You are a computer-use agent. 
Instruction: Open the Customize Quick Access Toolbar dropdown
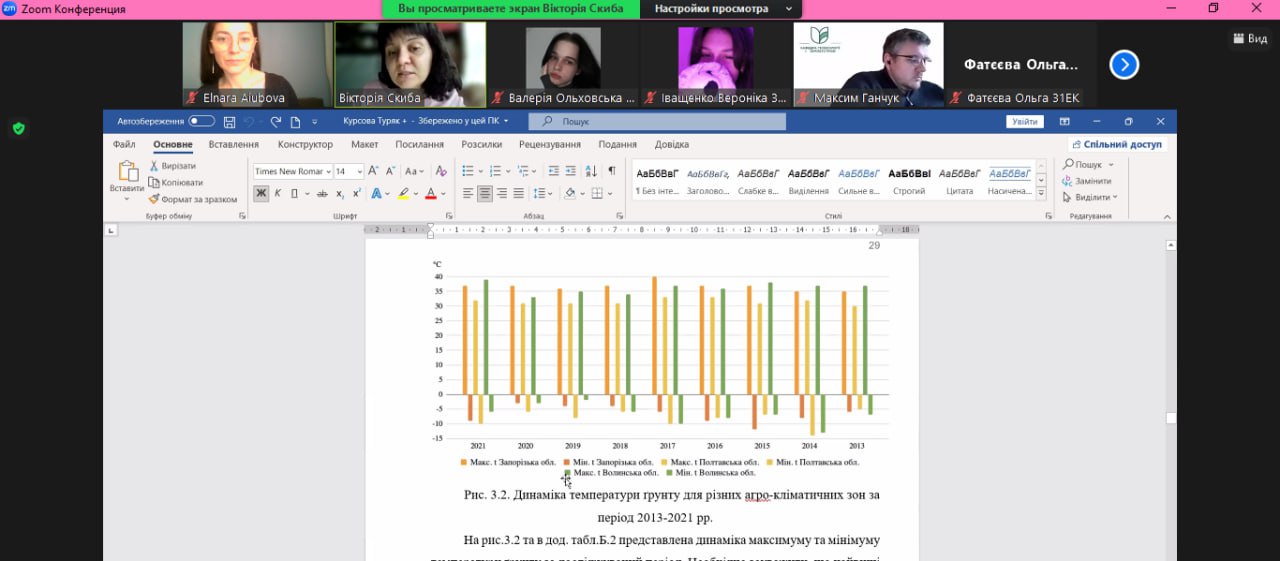pyautogui.click(x=315, y=121)
